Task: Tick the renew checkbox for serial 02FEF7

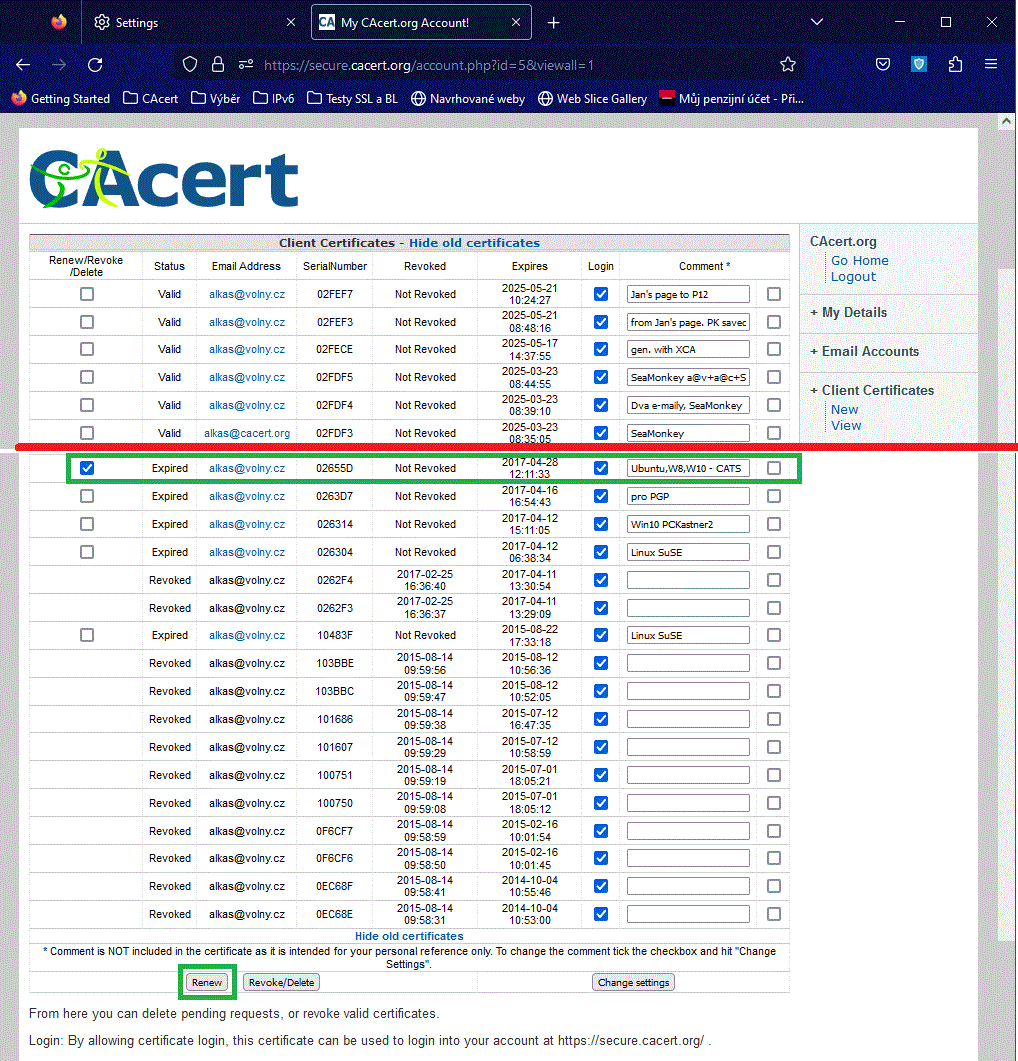Action: tap(87, 294)
